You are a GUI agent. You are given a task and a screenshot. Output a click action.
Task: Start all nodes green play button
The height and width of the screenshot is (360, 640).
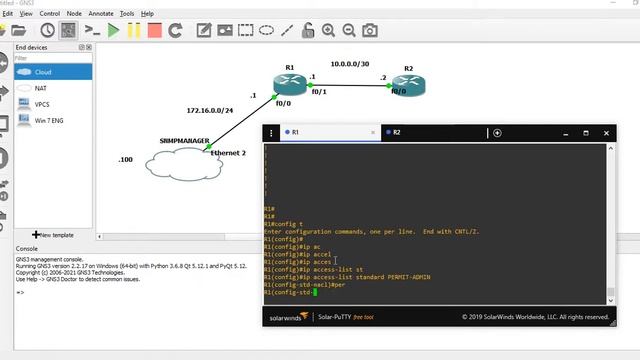[x=113, y=31]
